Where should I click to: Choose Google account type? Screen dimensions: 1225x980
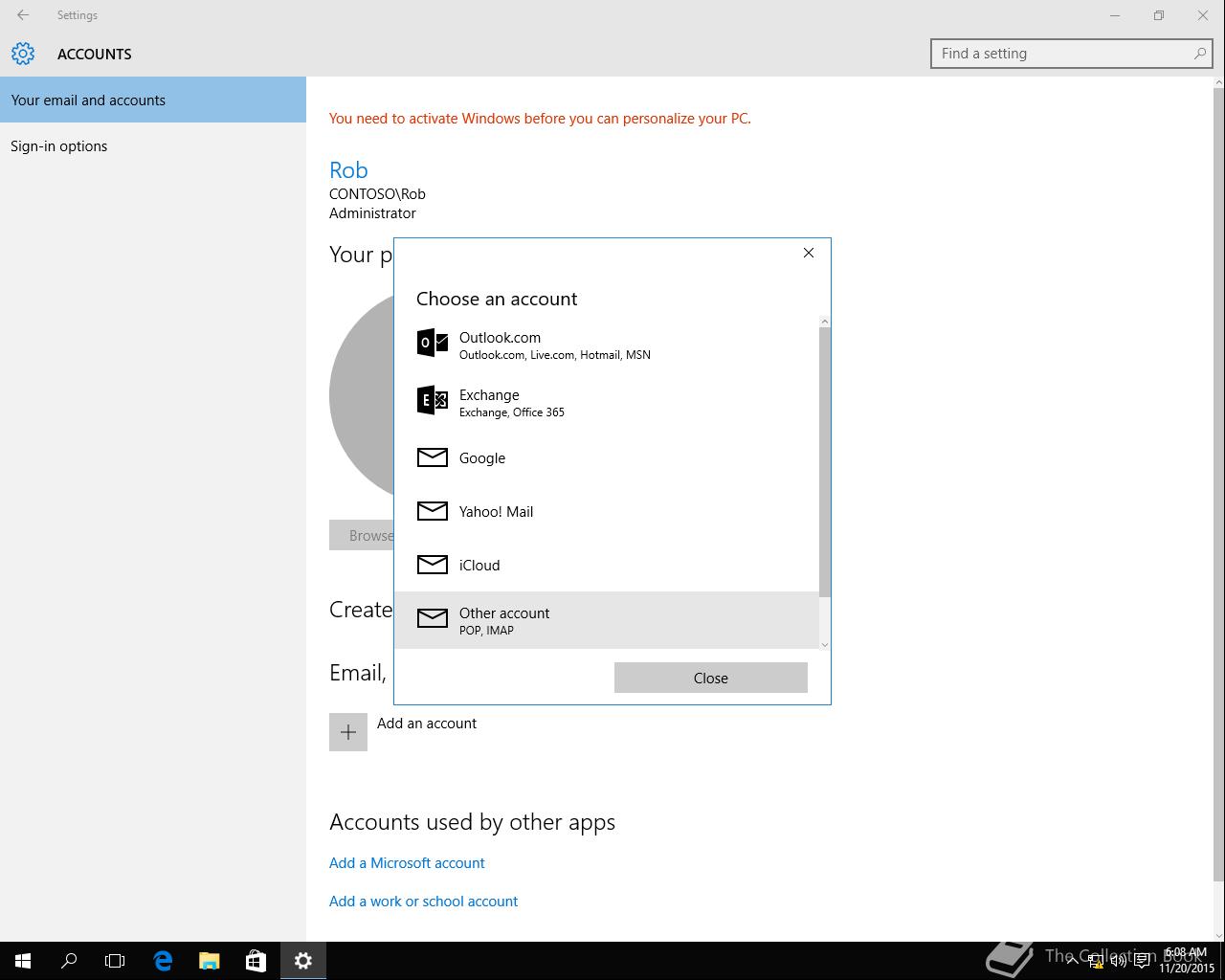607,457
